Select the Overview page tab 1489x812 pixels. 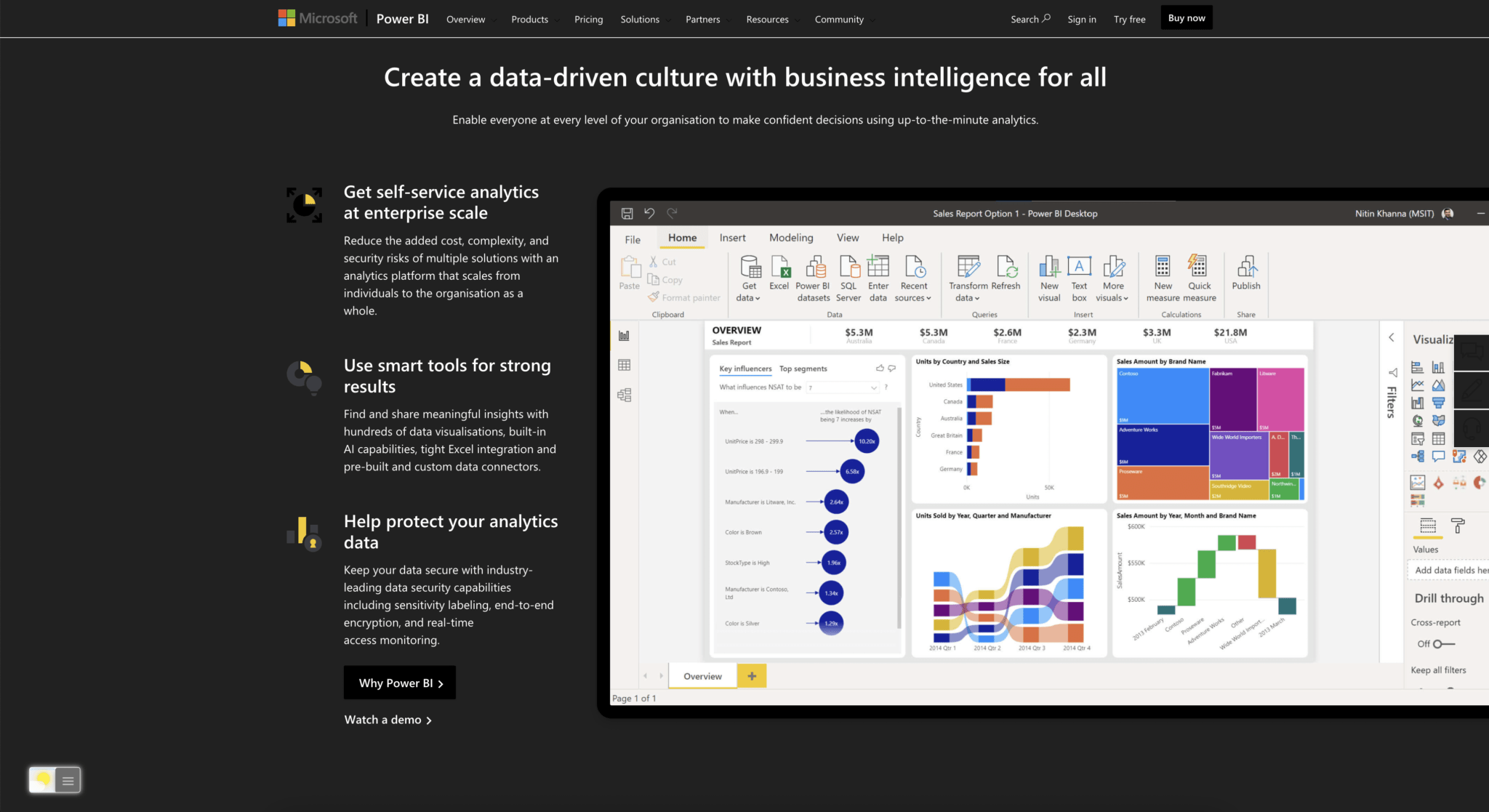pyautogui.click(x=702, y=676)
